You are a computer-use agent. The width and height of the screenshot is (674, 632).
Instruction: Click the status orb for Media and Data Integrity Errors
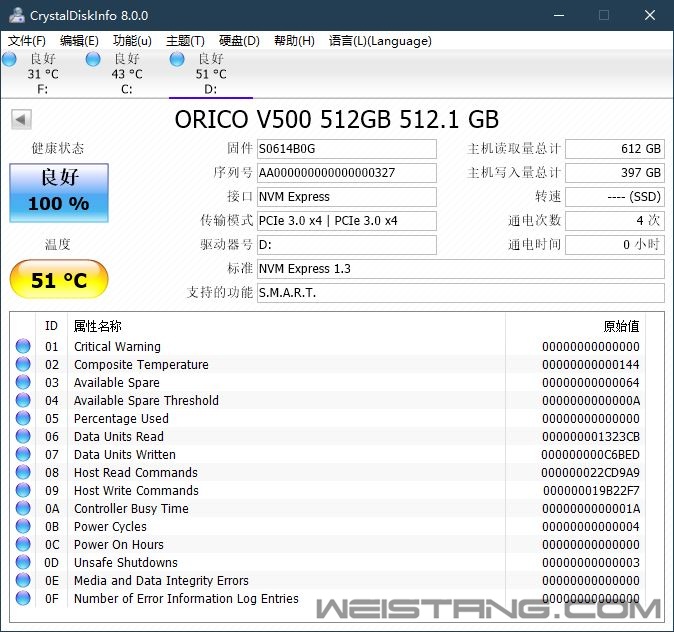(23, 580)
